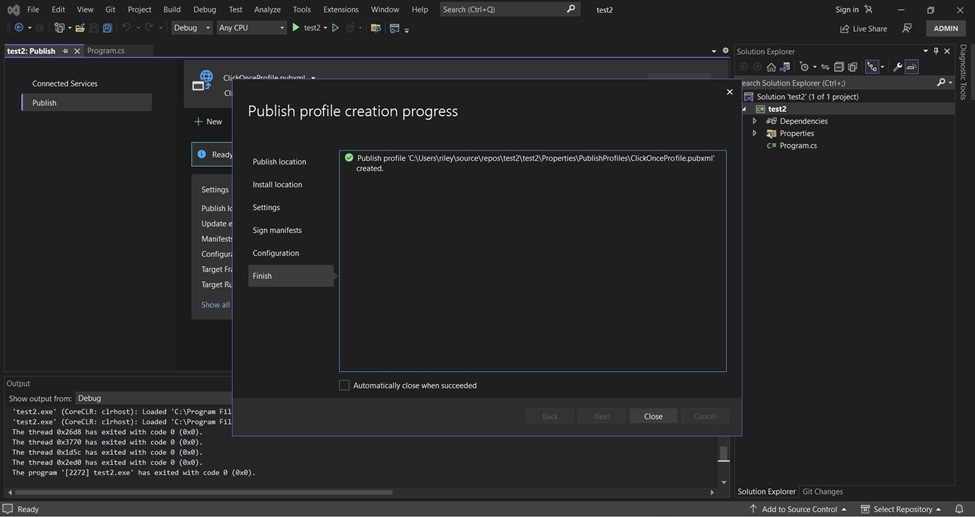Click the New Project toolbar icon
Viewport: 975px width, 517px height.
(59, 28)
